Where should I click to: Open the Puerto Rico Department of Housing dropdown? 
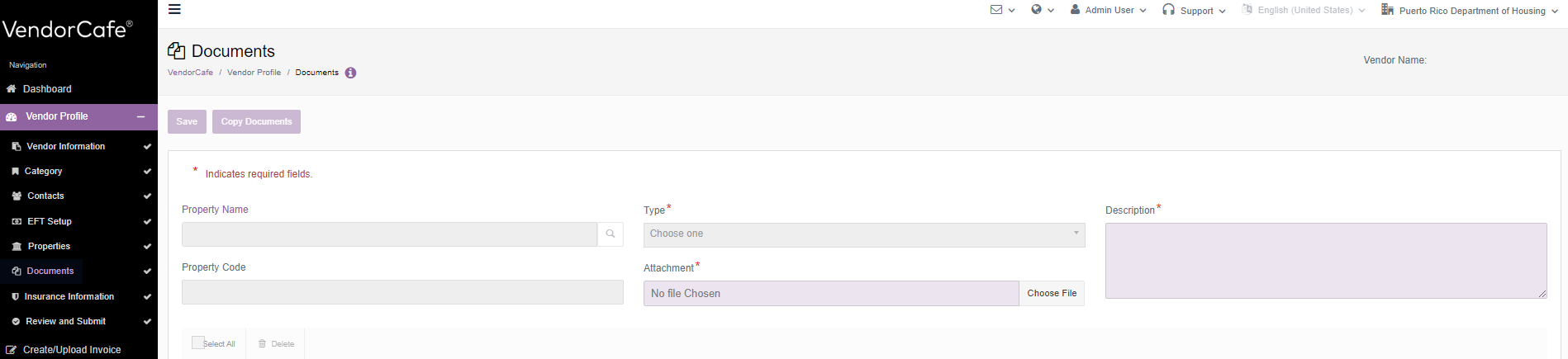[x=1471, y=11]
